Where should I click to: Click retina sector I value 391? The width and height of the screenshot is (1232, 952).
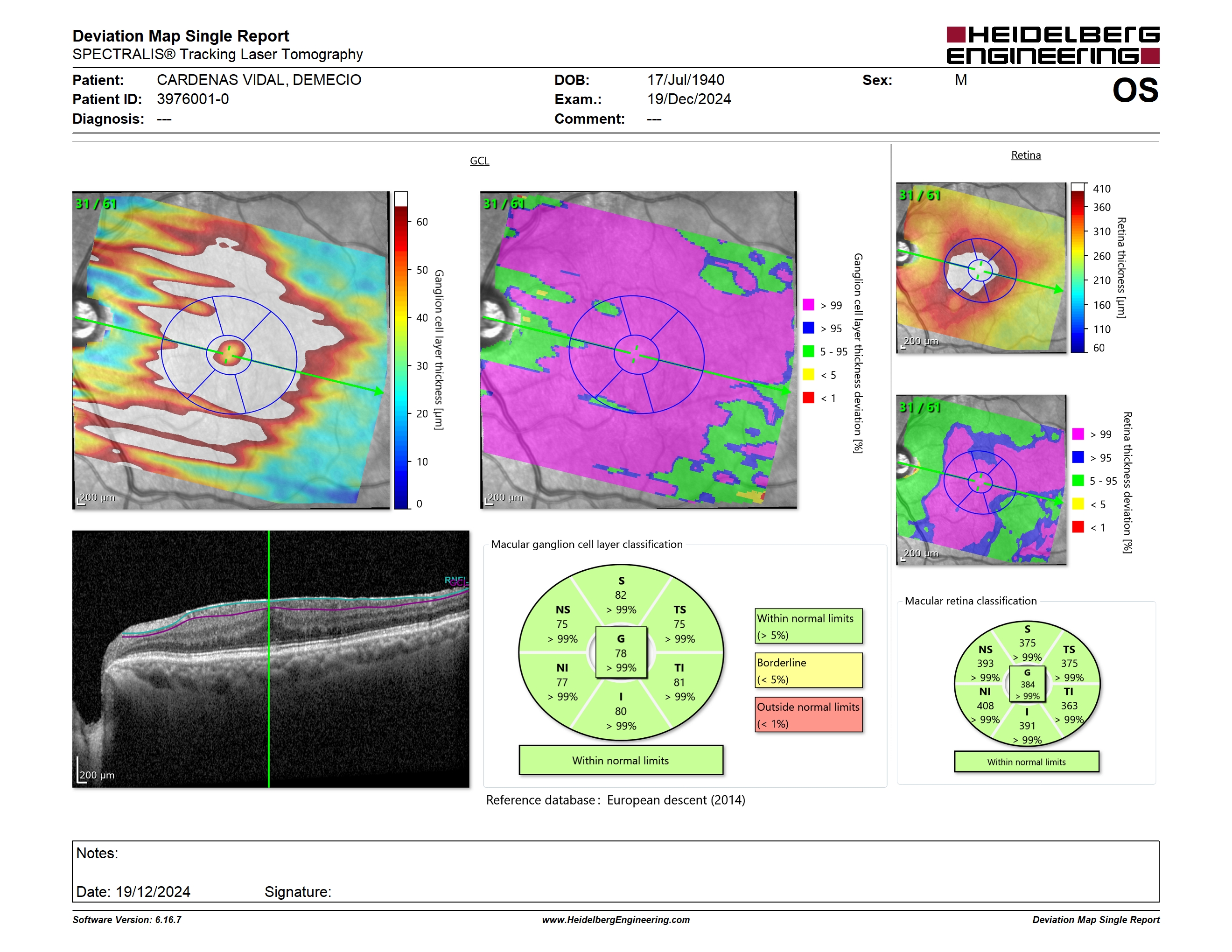(x=1027, y=726)
